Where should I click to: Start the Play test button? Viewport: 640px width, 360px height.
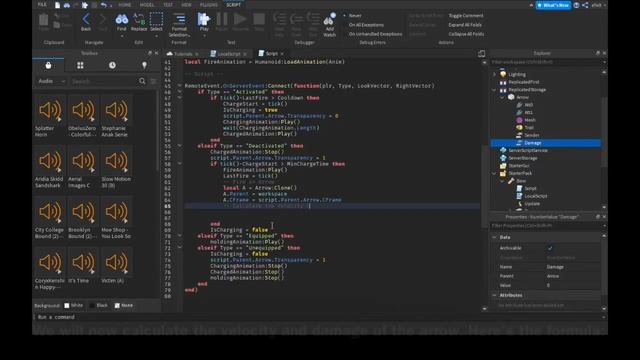(x=204, y=19)
